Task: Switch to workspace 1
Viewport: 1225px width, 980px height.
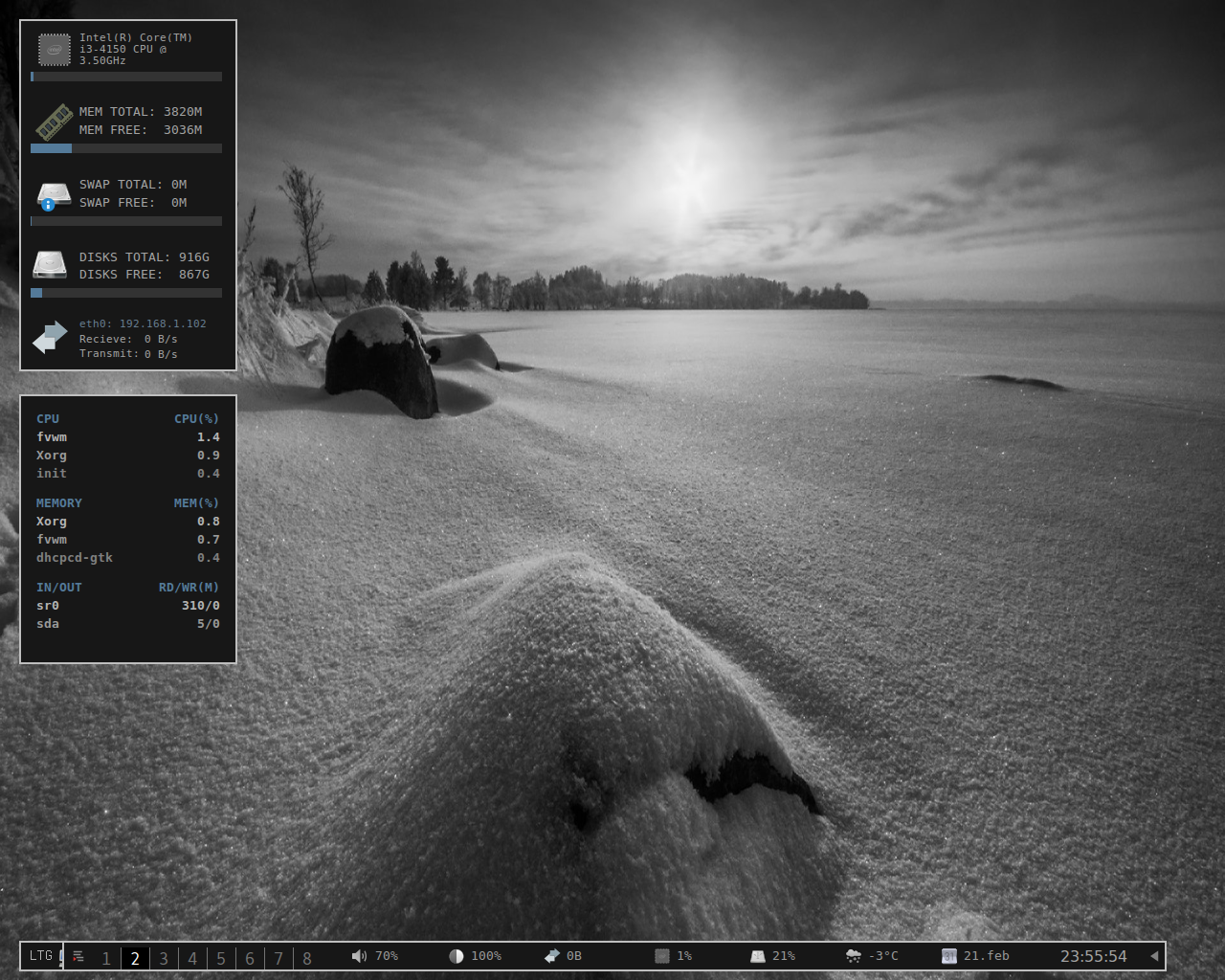Action: coord(106,957)
